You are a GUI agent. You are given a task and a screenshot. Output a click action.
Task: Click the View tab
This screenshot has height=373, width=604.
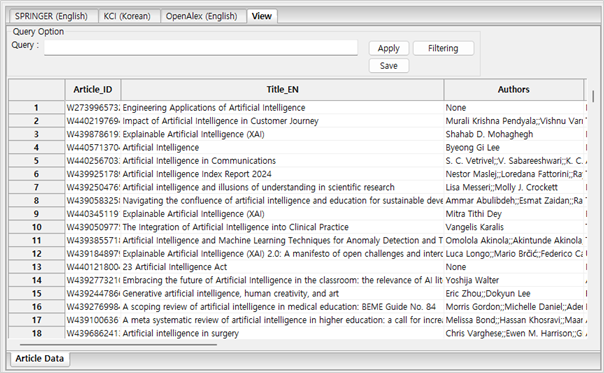pyautogui.click(x=262, y=16)
